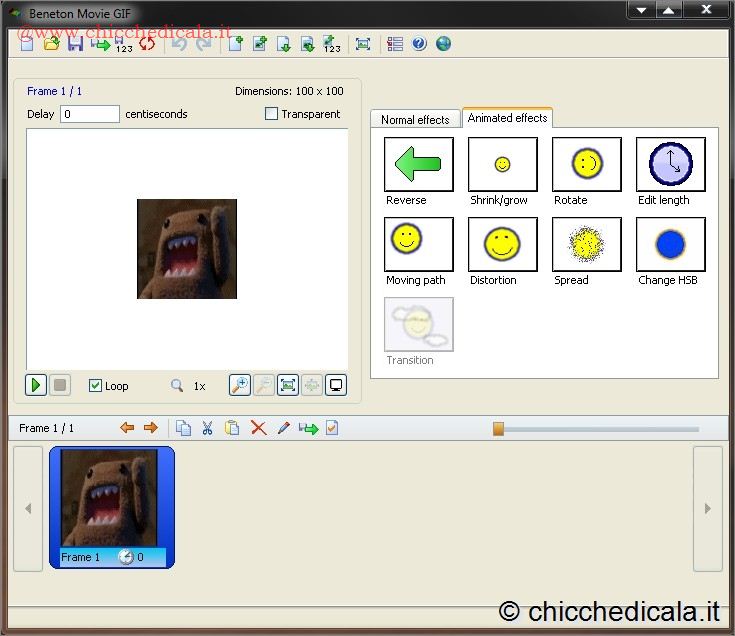The width and height of the screenshot is (735, 636).
Task: Switch to the Normal effects tab
Action: coord(415,120)
